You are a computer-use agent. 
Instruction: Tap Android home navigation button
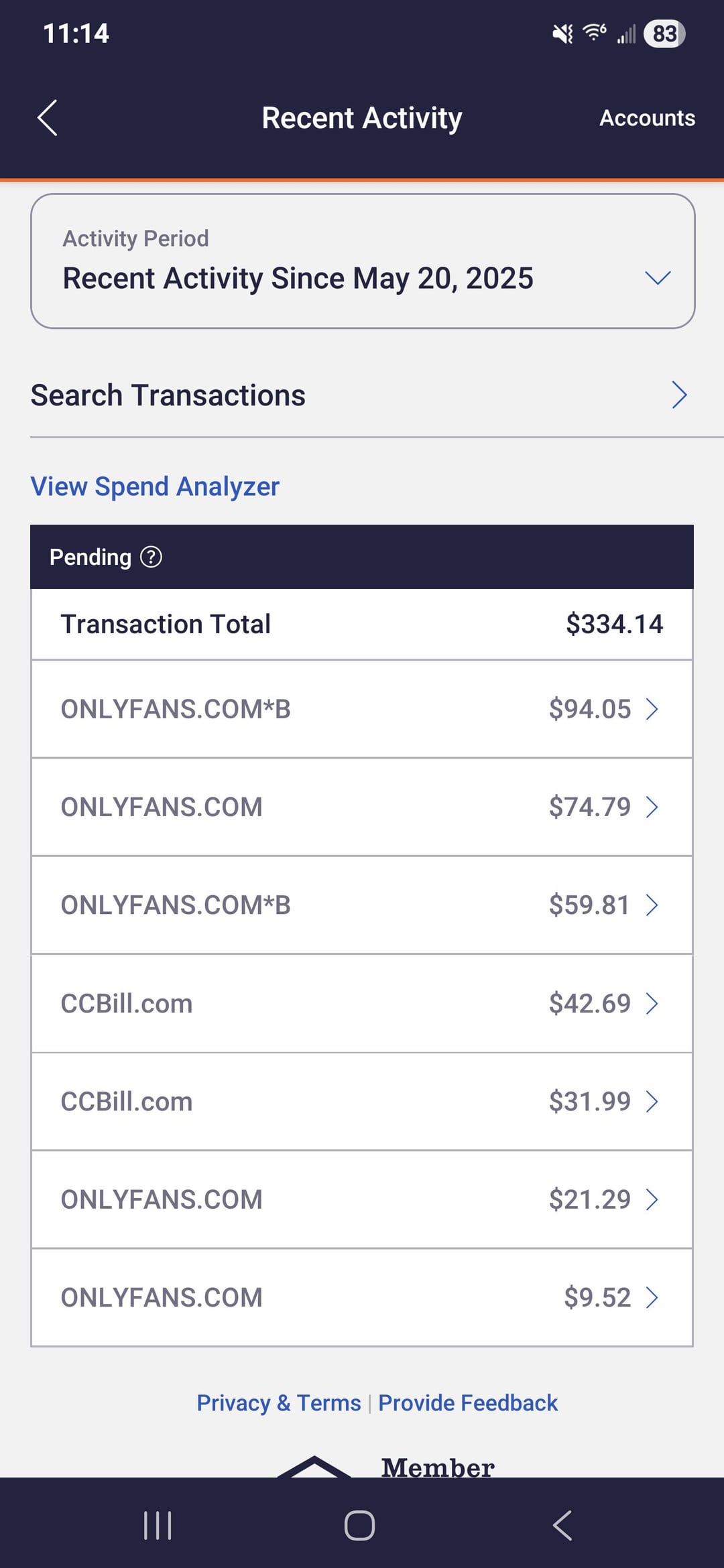pyautogui.click(x=360, y=1525)
